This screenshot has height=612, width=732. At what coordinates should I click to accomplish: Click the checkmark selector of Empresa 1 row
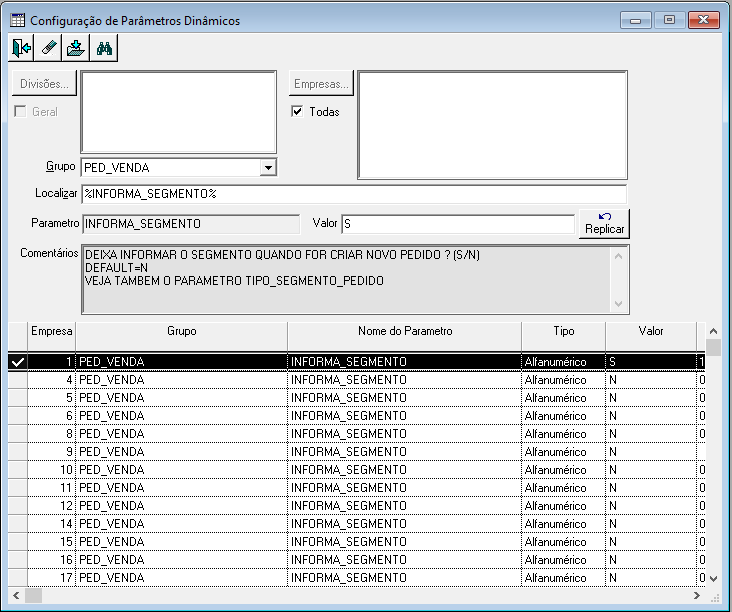coord(18,362)
